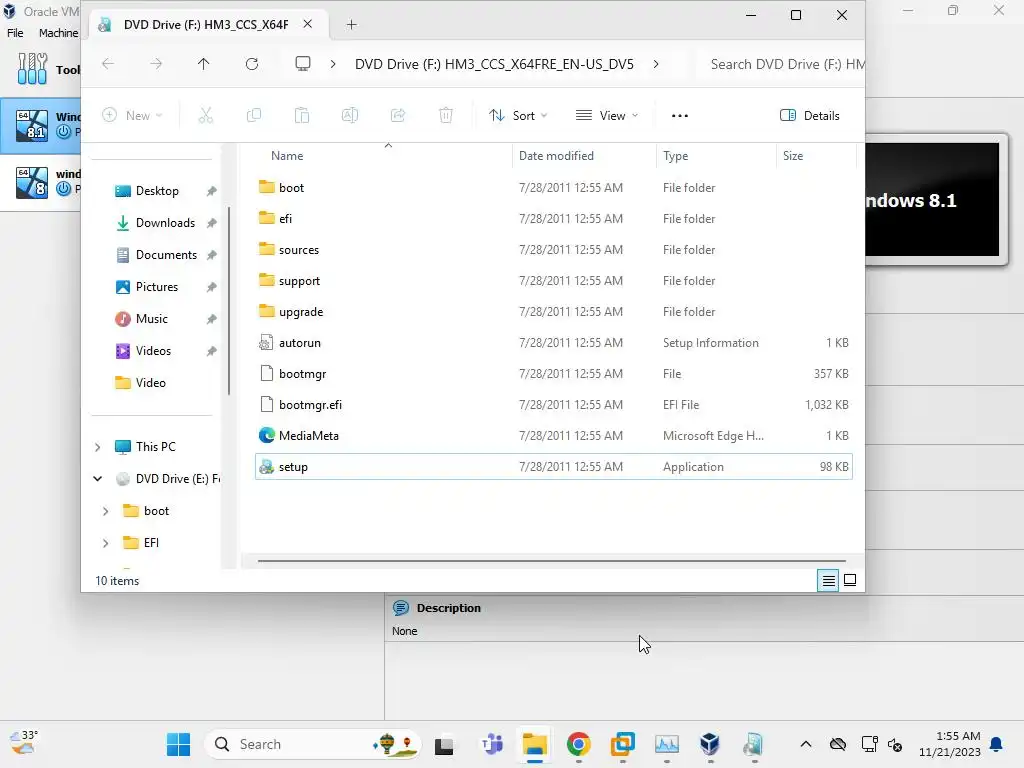
Task: Expand the EFI folder tree node
Action: (x=105, y=543)
